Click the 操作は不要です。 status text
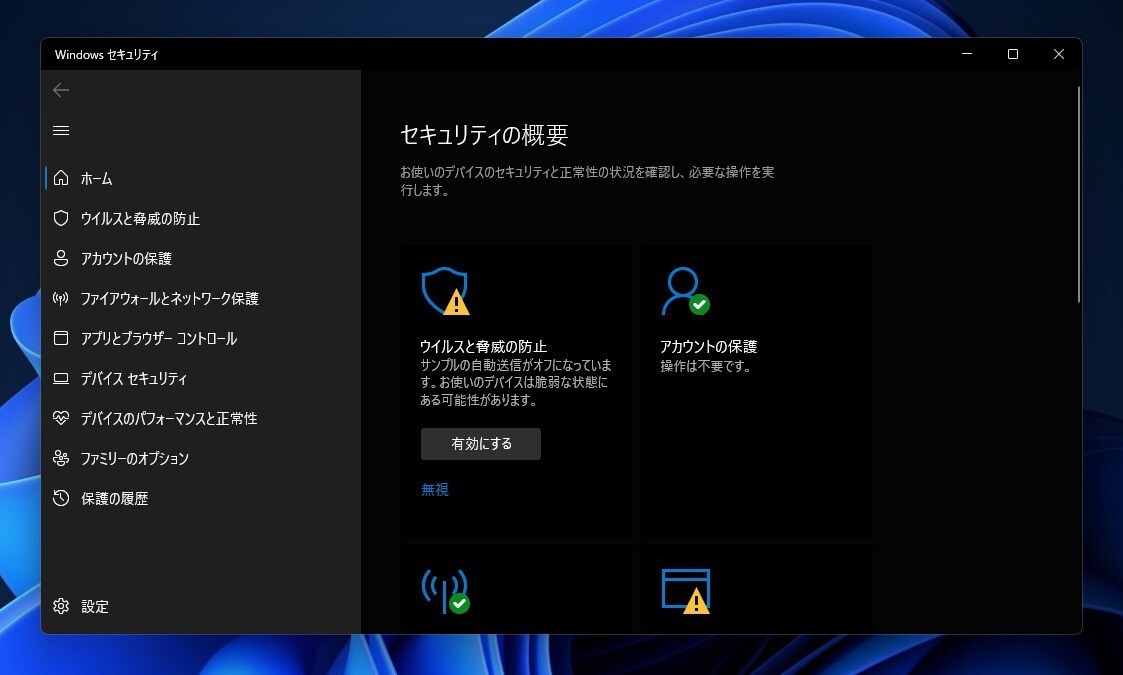The image size is (1123, 675). pos(705,366)
